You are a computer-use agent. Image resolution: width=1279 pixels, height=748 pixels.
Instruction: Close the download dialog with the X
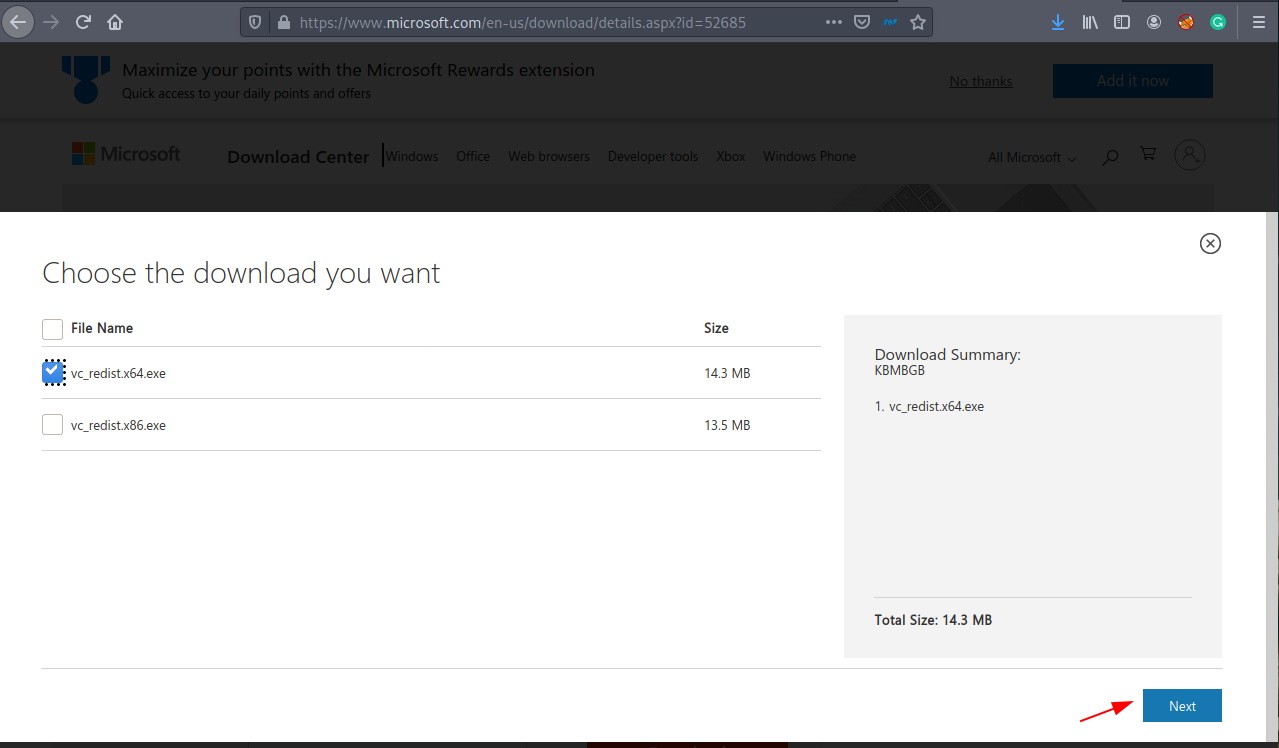(x=1210, y=243)
